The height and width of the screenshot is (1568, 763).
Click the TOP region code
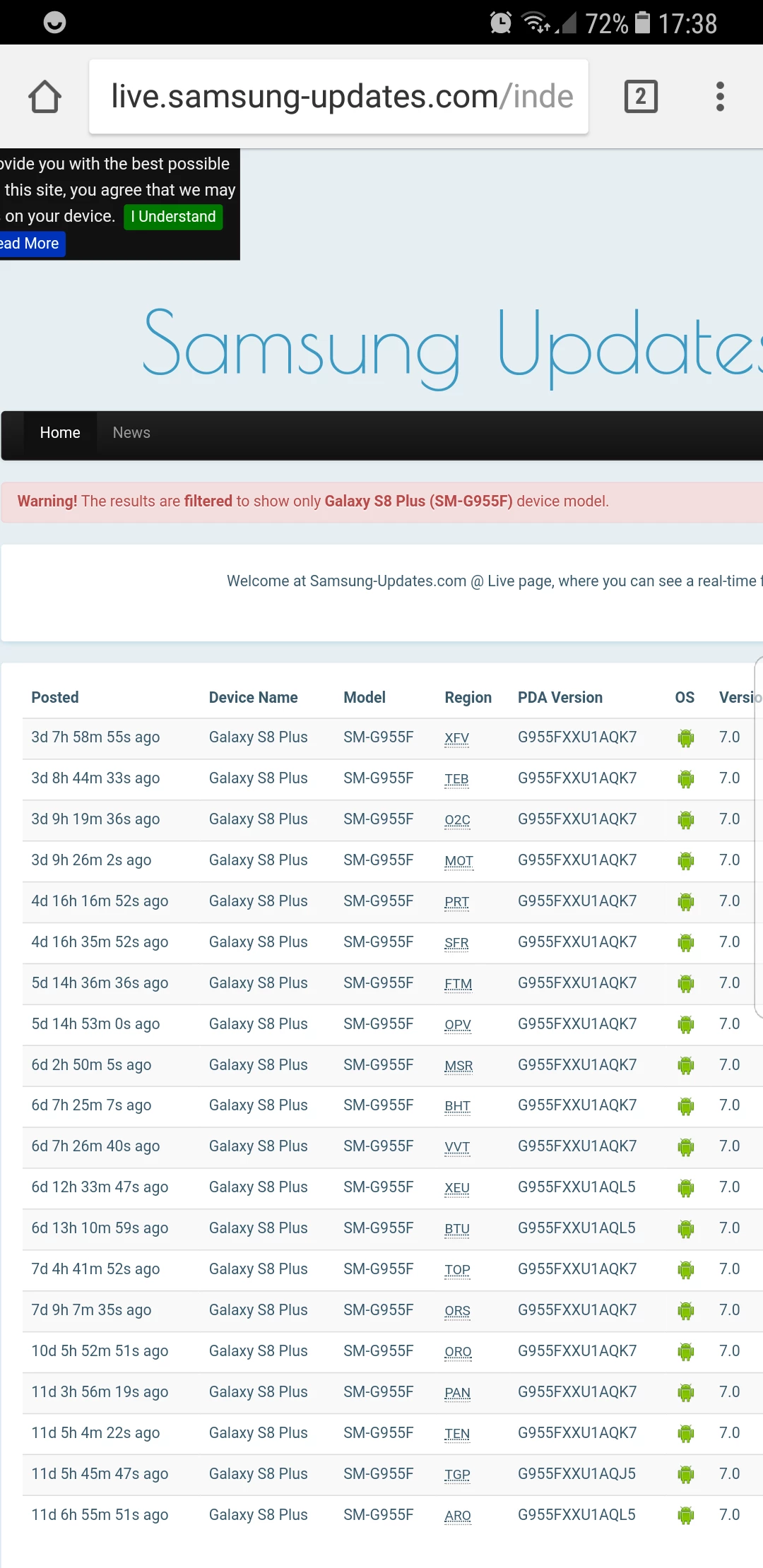point(457,1270)
